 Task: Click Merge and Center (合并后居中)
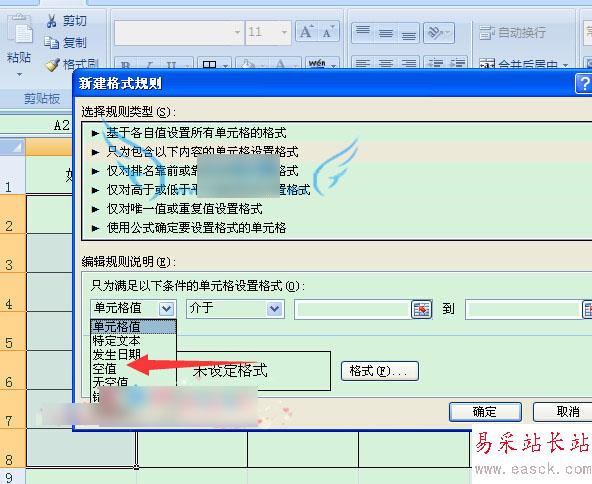point(519,64)
